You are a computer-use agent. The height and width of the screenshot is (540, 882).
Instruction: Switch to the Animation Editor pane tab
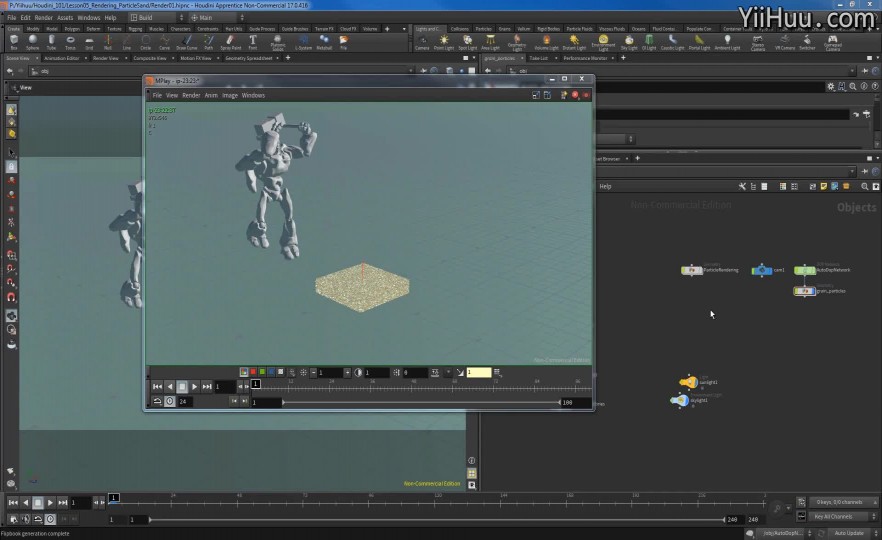click(x=62, y=58)
